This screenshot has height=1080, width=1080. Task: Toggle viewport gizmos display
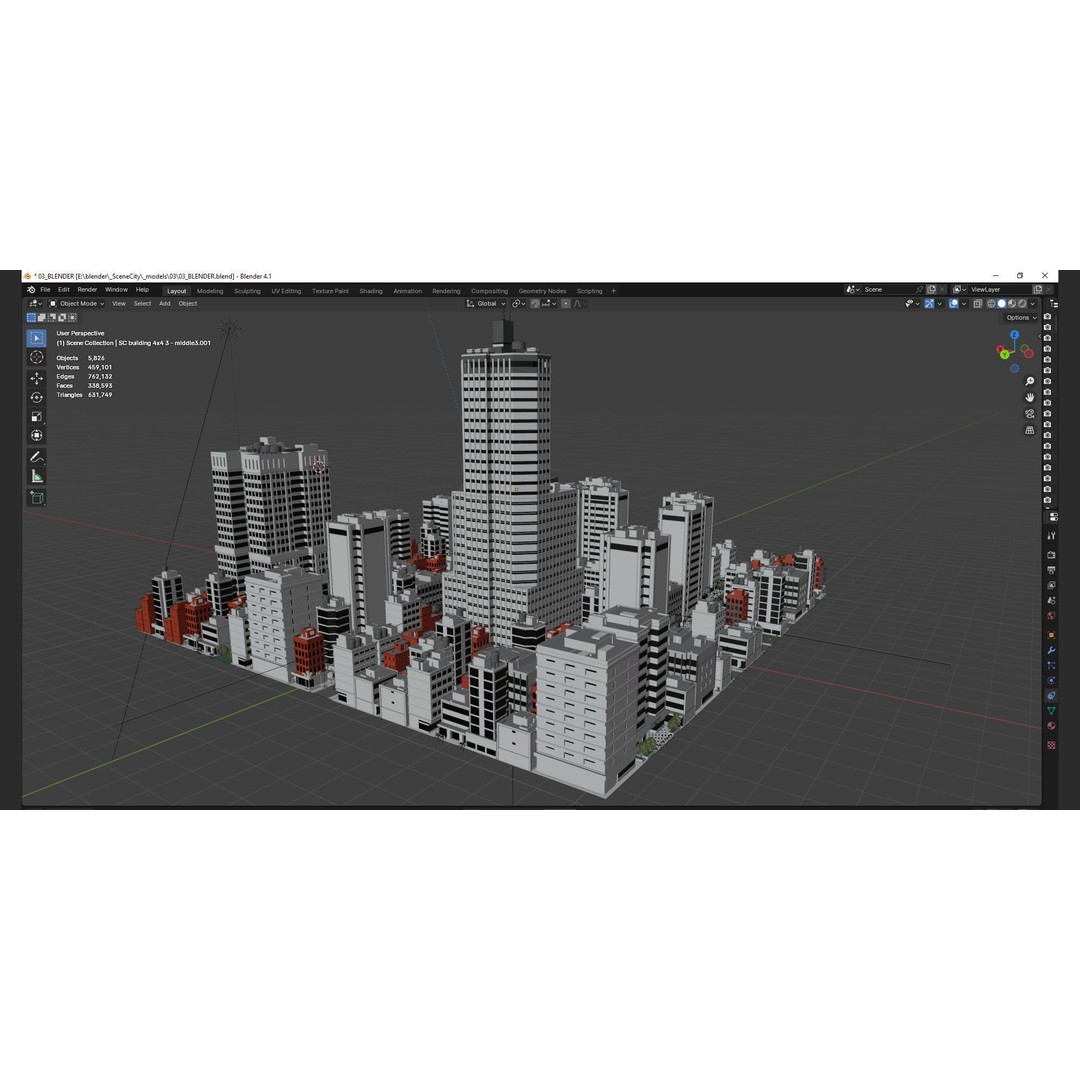click(929, 304)
